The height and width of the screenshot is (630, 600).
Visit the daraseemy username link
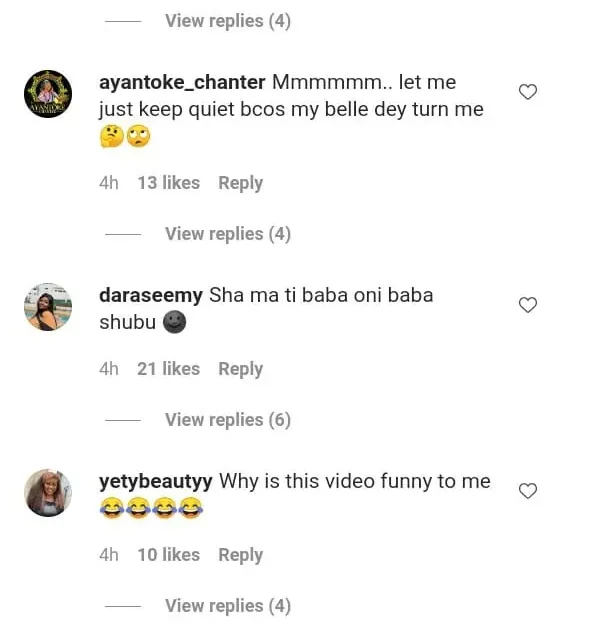[x=151, y=296]
